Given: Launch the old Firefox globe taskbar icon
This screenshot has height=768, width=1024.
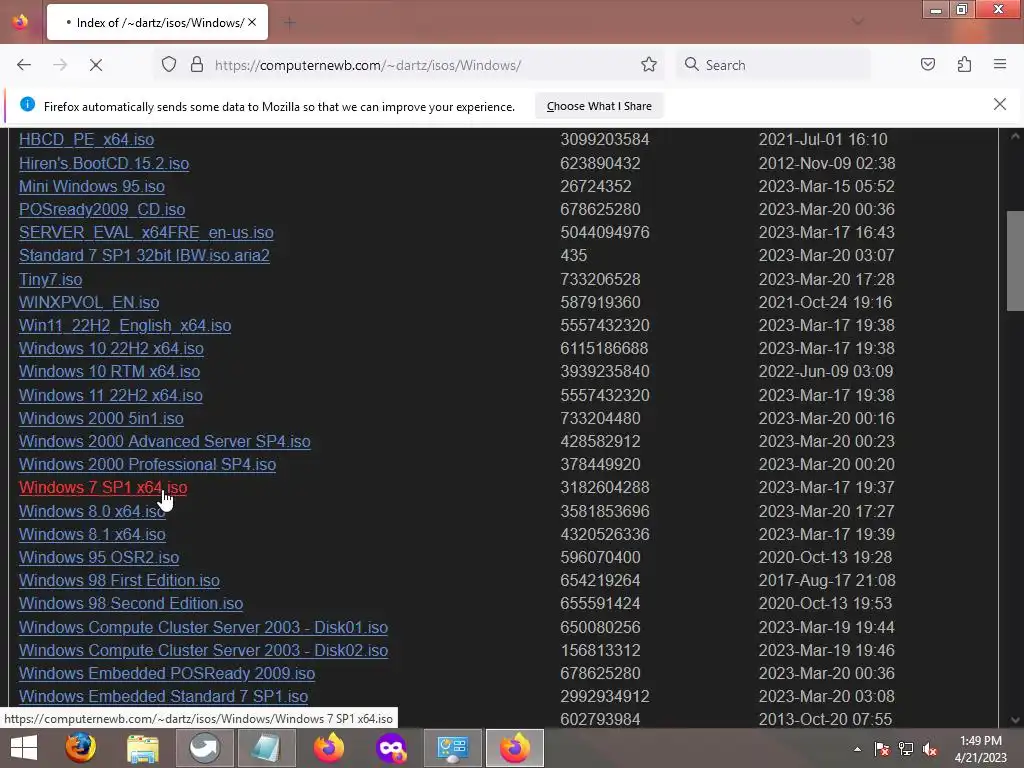Looking at the screenshot, I should click(x=80, y=748).
